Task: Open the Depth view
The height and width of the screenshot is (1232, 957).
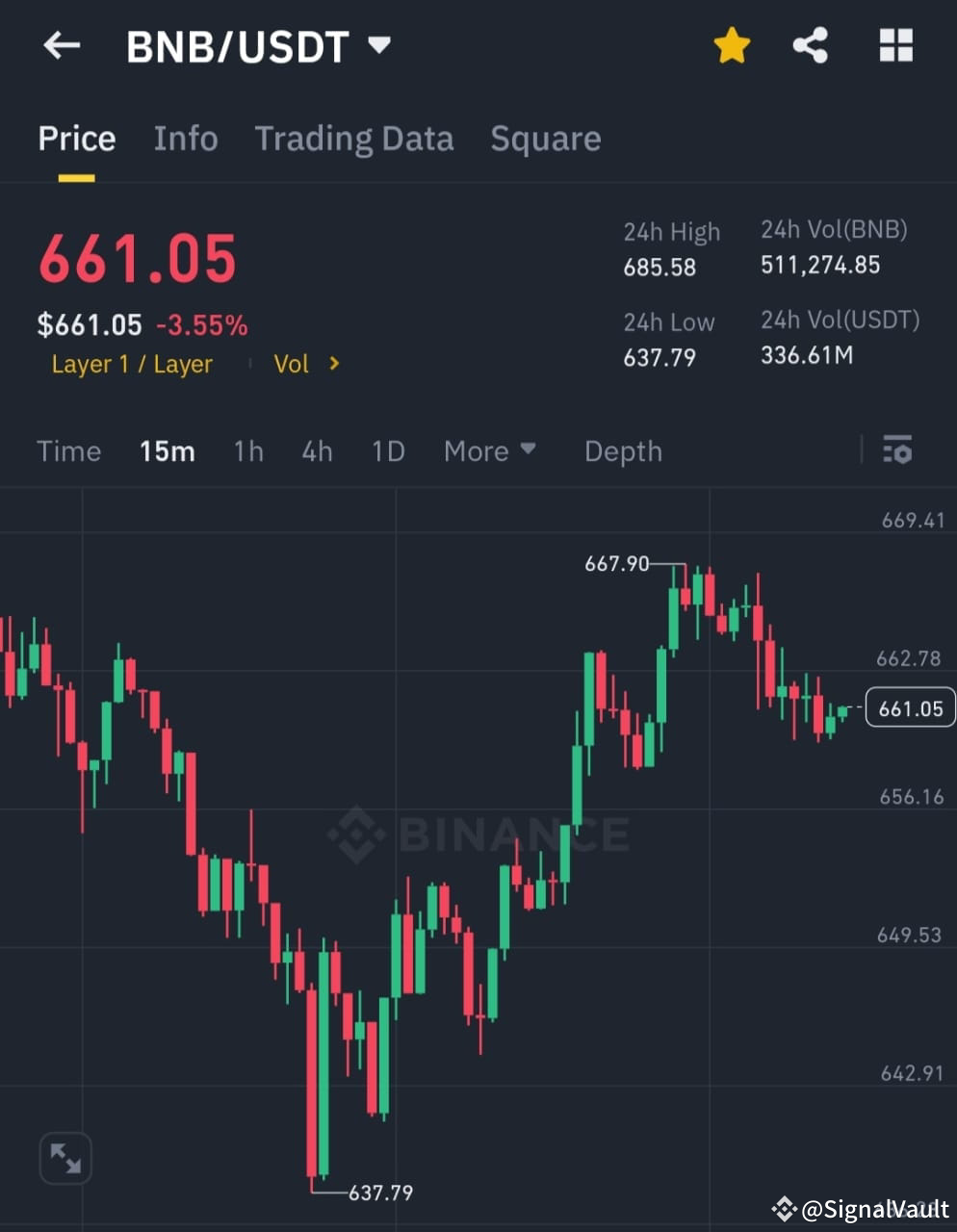Action: pos(623,450)
